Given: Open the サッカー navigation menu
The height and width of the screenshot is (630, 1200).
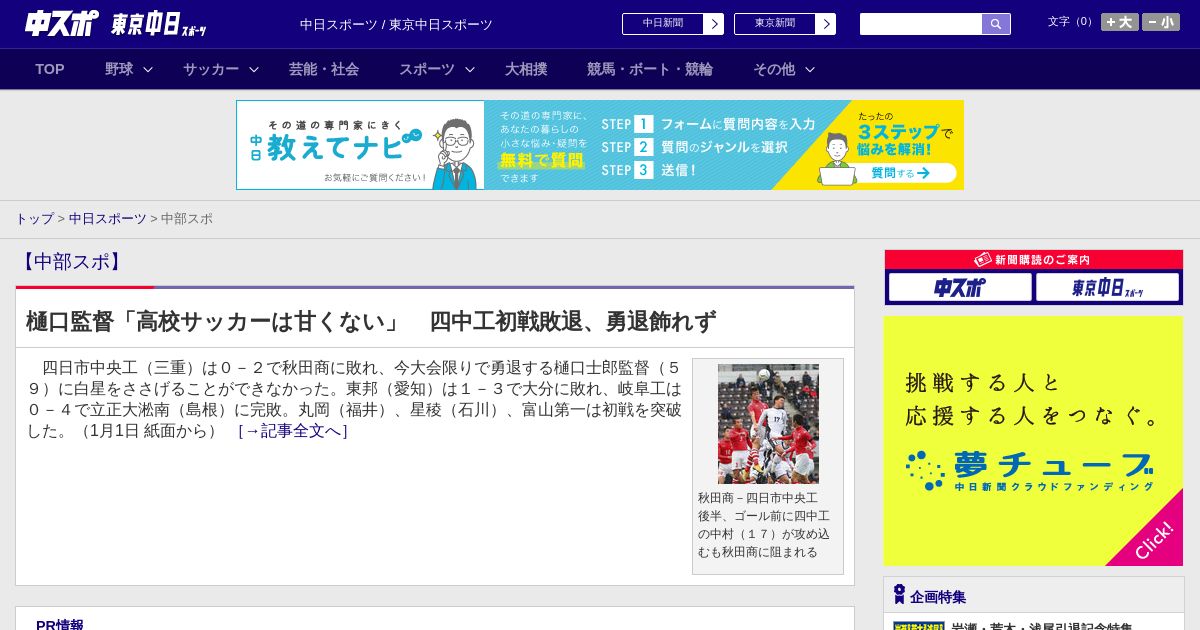Looking at the screenshot, I should pyautogui.click(x=211, y=69).
